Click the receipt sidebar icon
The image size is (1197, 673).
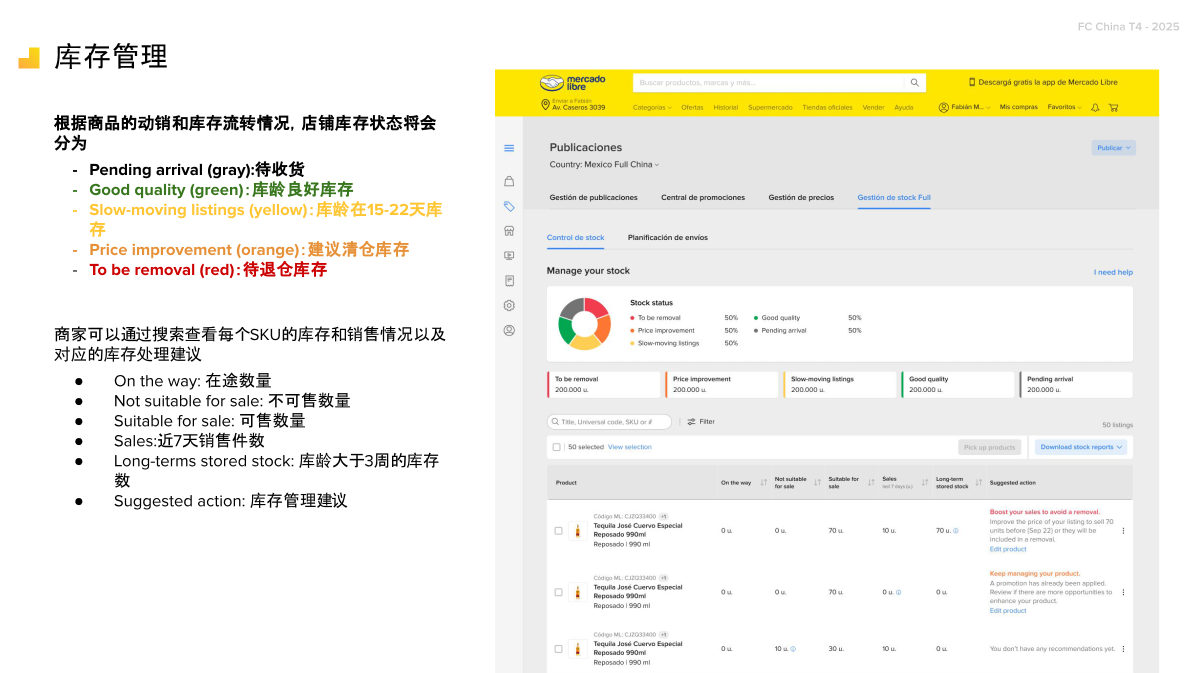tap(509, 281)
